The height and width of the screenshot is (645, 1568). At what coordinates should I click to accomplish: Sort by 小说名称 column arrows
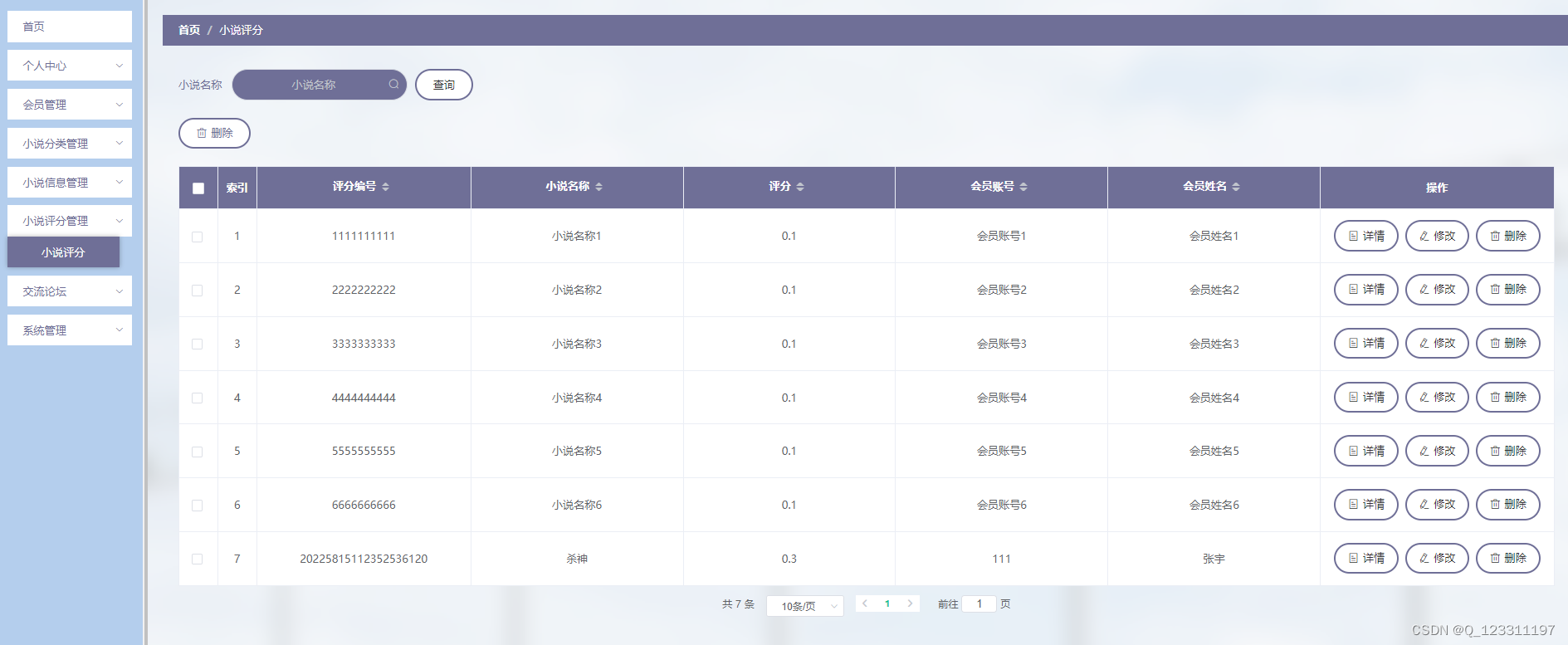(x=598, y=187)
